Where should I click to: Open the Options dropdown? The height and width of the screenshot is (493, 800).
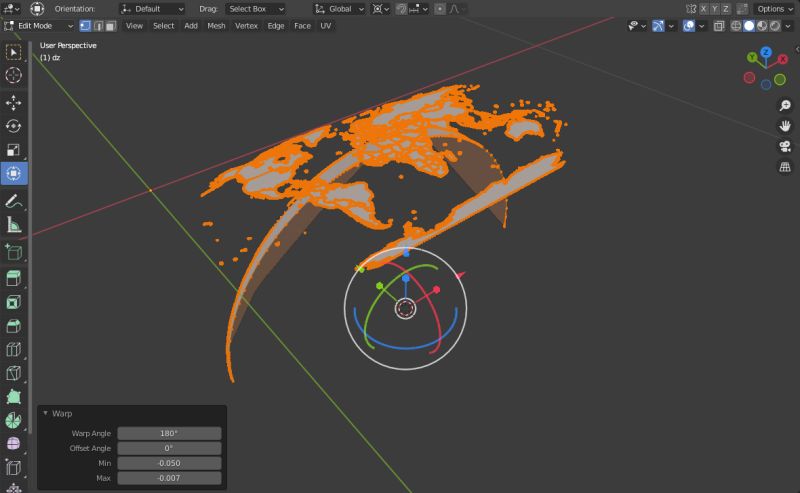[774, 9]
